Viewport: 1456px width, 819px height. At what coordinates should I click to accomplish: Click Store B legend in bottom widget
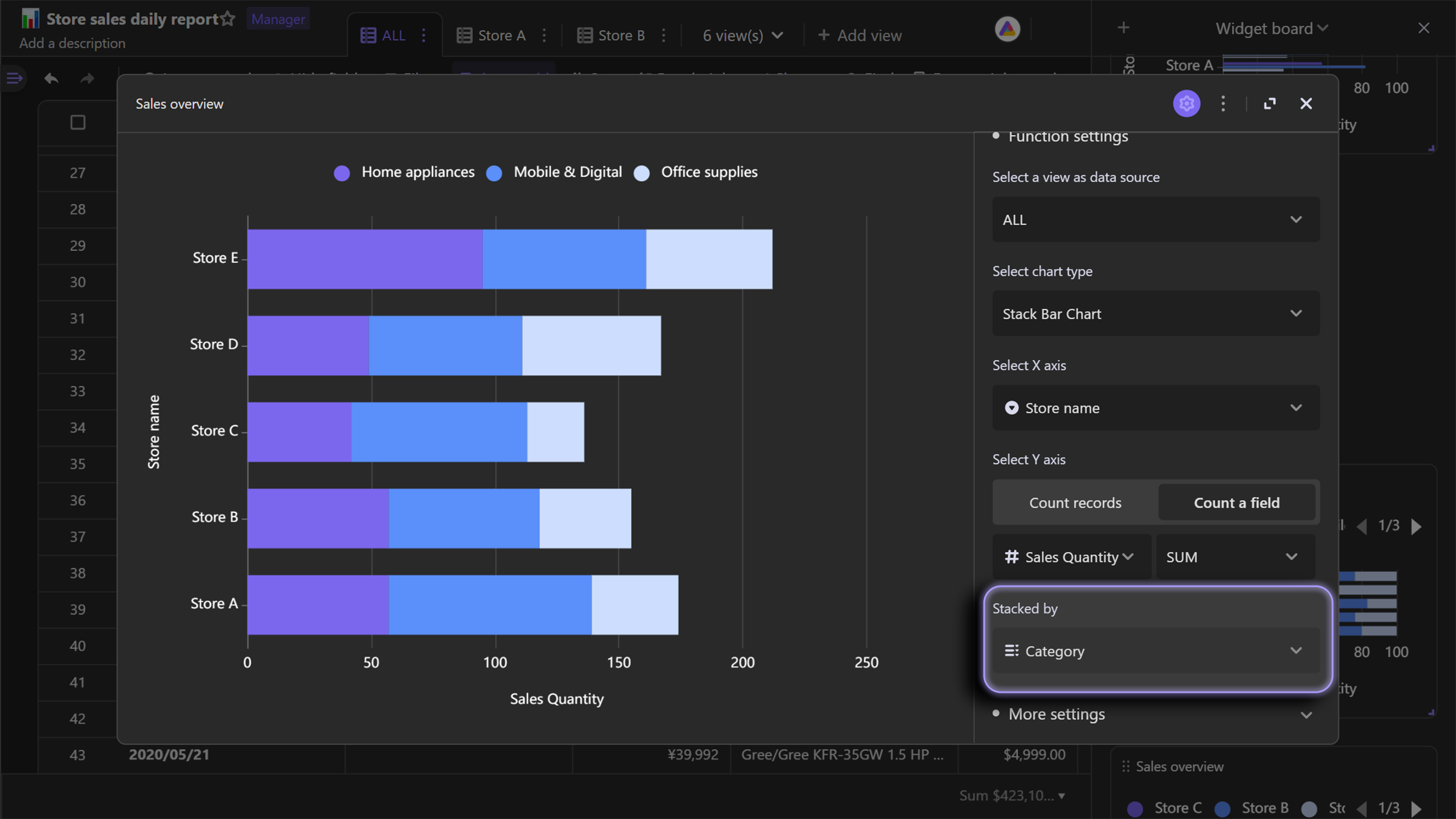pyautogui.click(x=1251, y=808)
